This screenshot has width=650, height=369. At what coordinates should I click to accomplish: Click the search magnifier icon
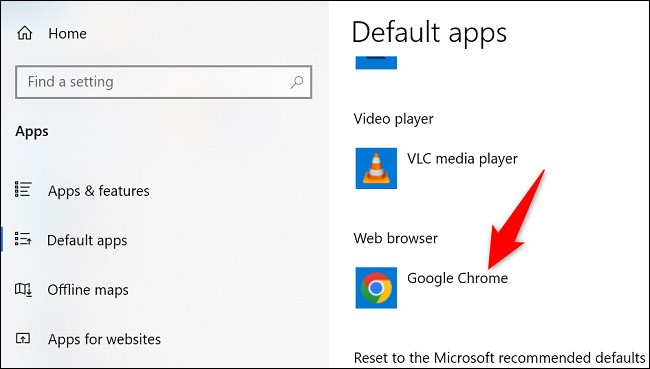296,82
